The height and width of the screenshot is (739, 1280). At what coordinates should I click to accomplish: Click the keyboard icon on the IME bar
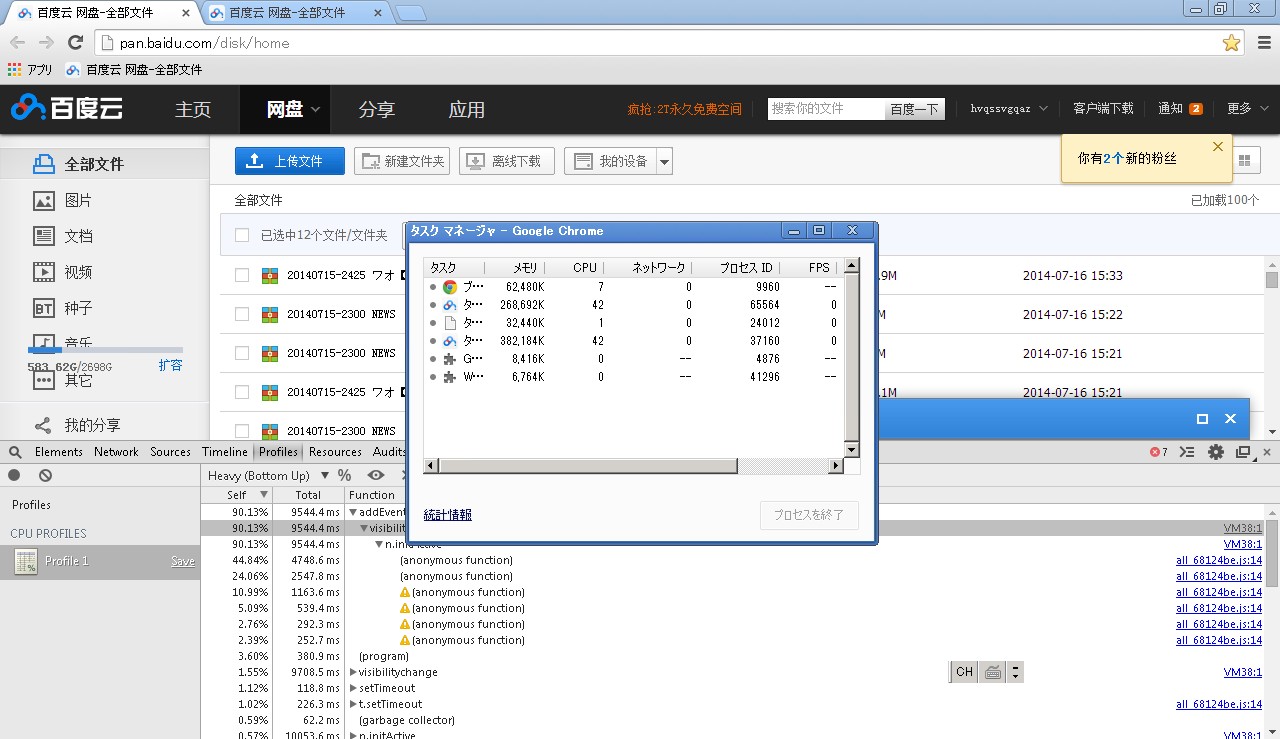tap(993, 672)
